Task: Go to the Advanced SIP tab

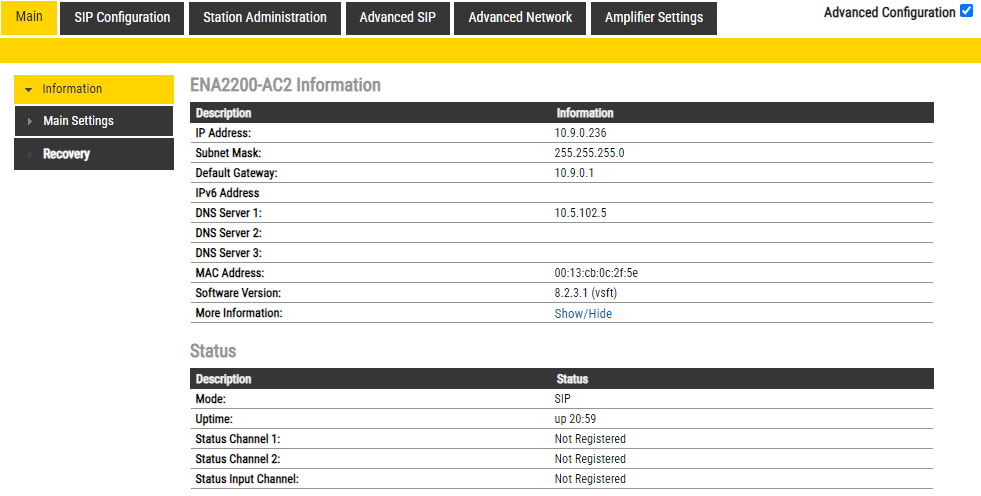Action: click(397, 17)
